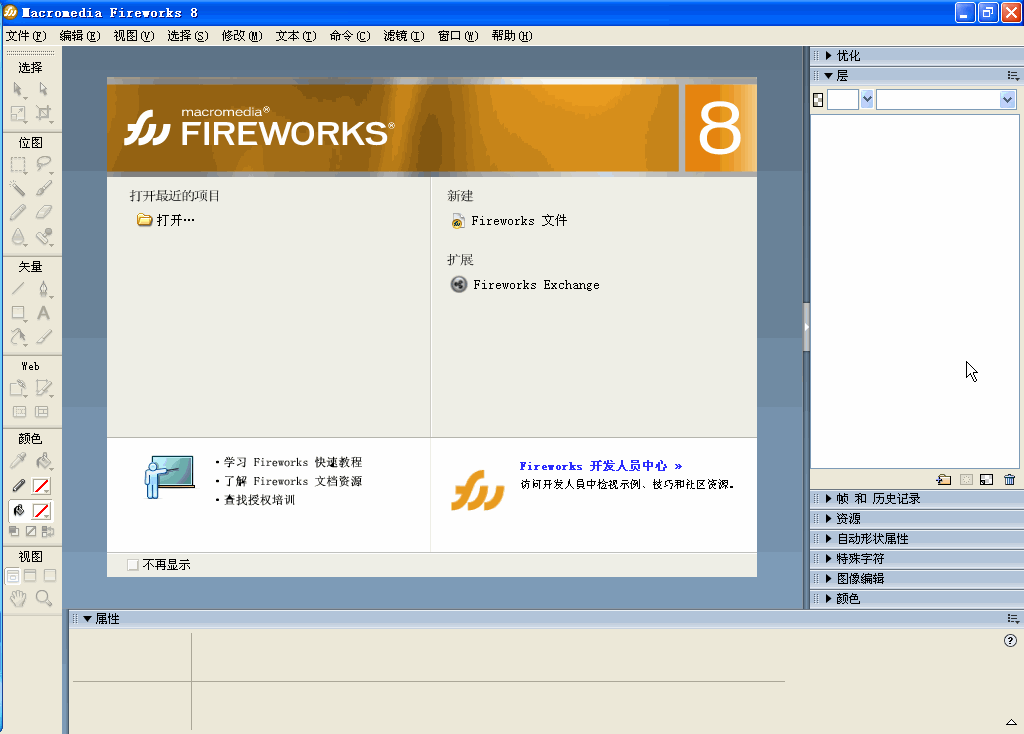This screenshot has height=734, width=1024.
Task: Switch to full screen mode
Action: pos(50,576)
